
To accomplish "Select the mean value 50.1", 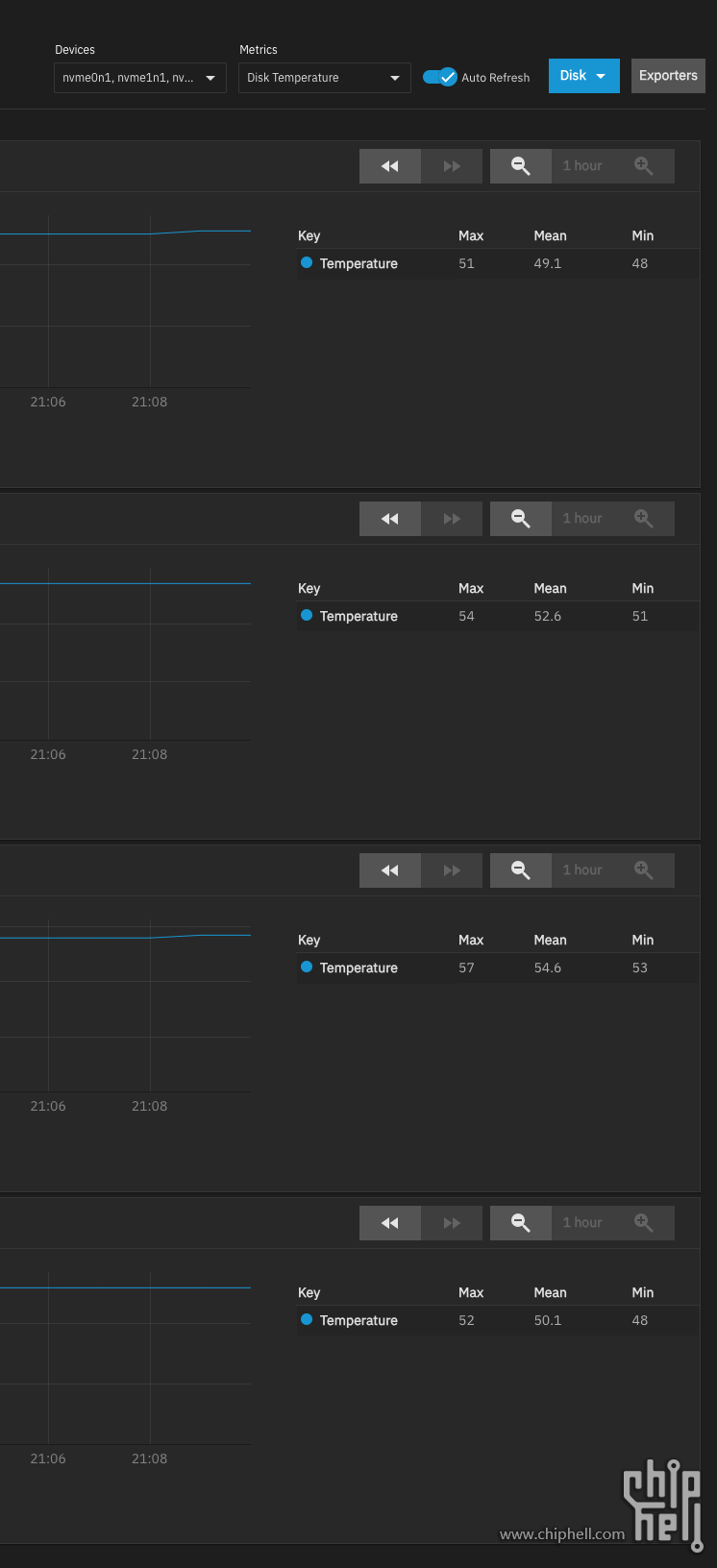I will pyautogui.click(x=548, y=1320).
